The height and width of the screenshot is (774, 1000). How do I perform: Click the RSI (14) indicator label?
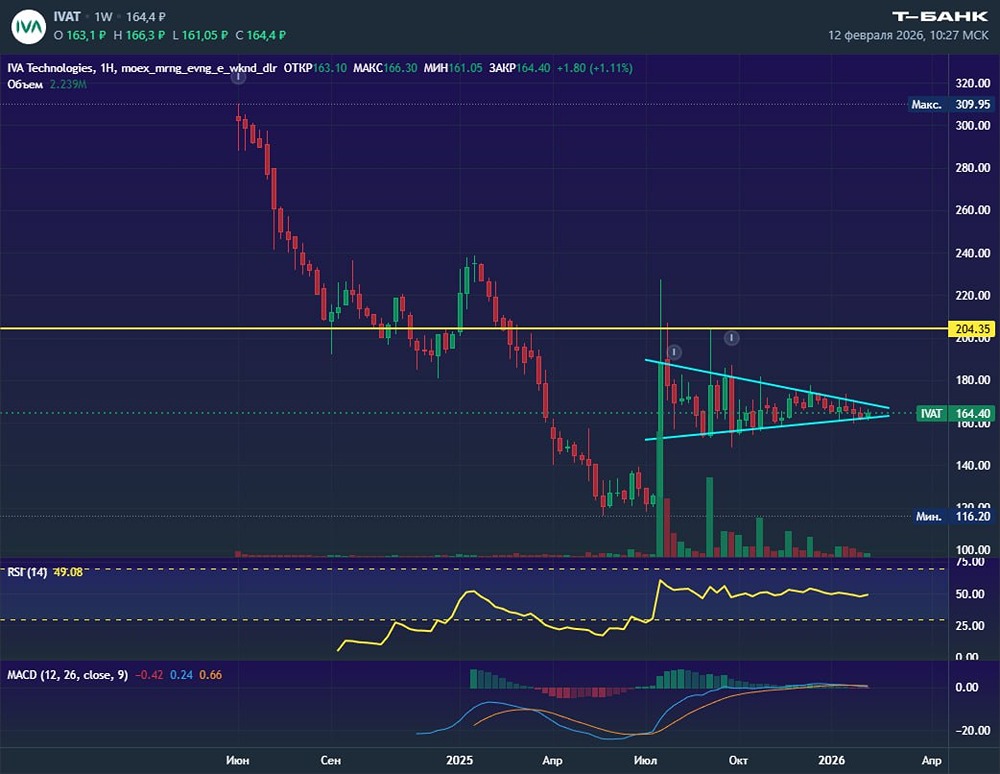click(27, 572)
